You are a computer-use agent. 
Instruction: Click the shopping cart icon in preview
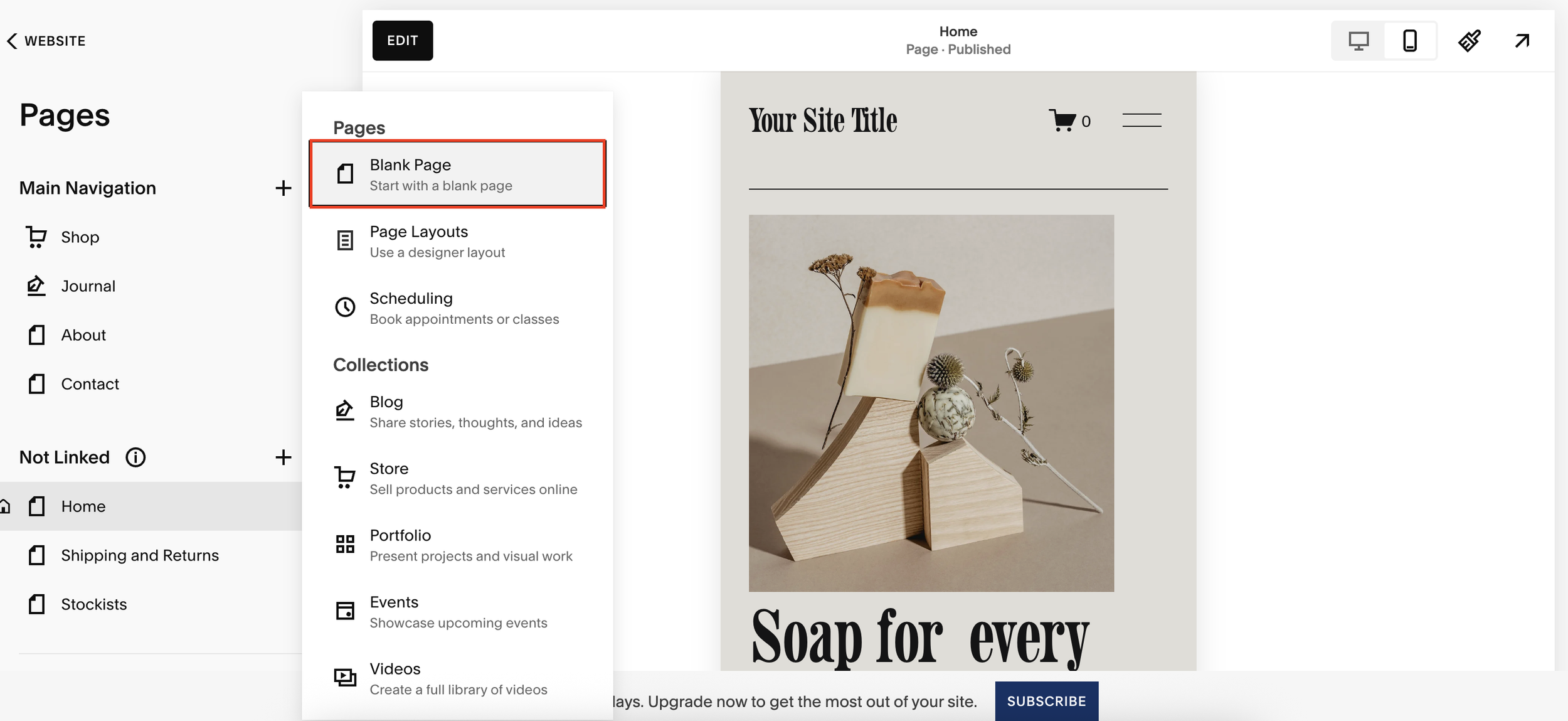(x=1062, y=120)
